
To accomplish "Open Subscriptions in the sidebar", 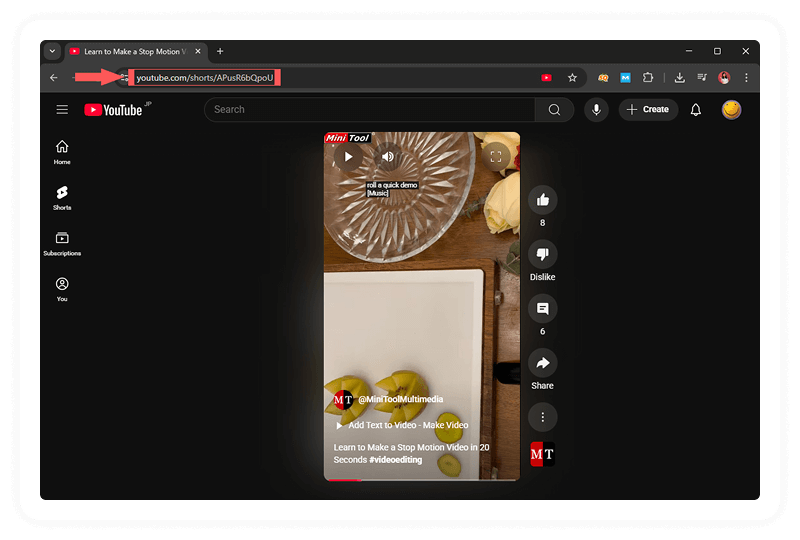I will click(62, 243).
